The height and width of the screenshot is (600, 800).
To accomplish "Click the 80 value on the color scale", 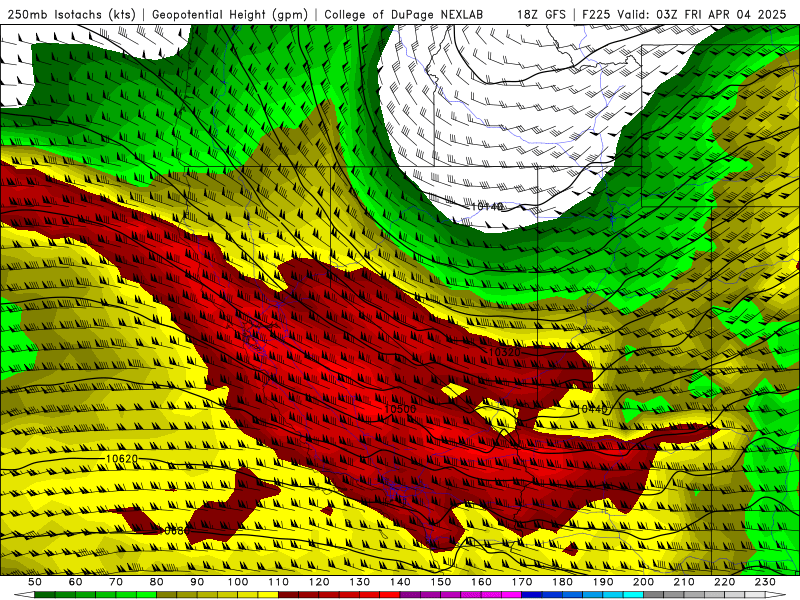I will click(x=157, y=582).
